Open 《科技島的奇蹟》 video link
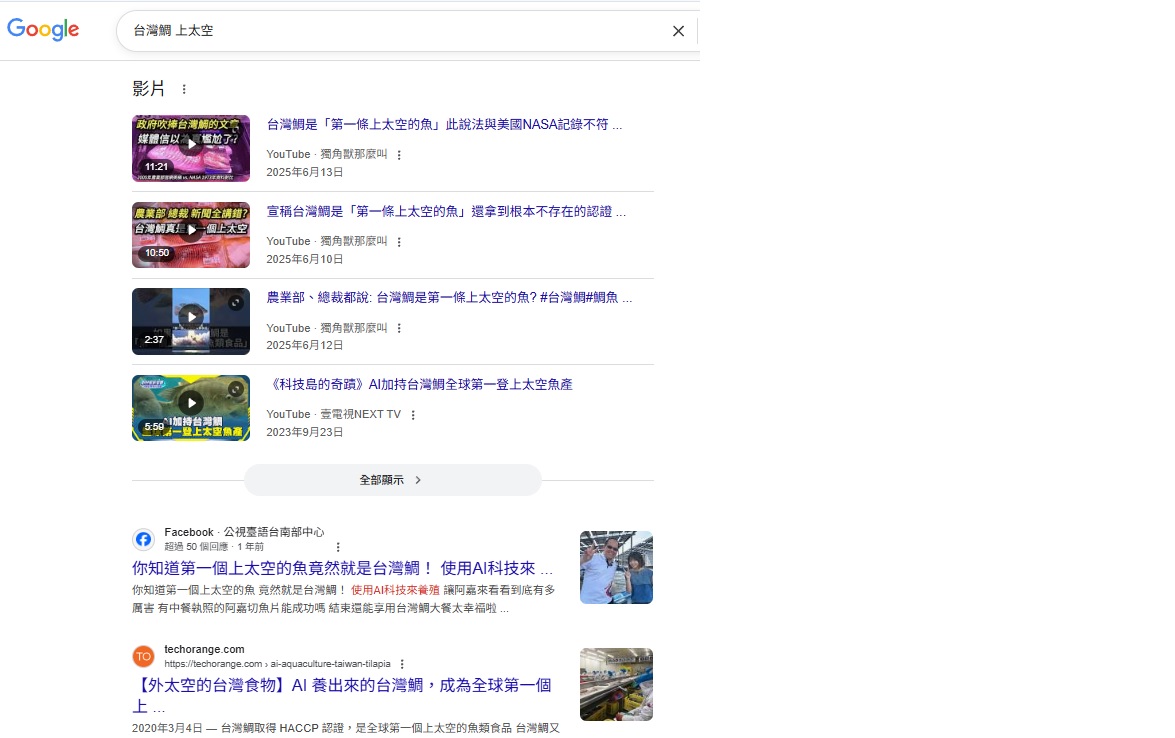The image size is (1175, 738). pyautogui.click(x=419, y=385)
